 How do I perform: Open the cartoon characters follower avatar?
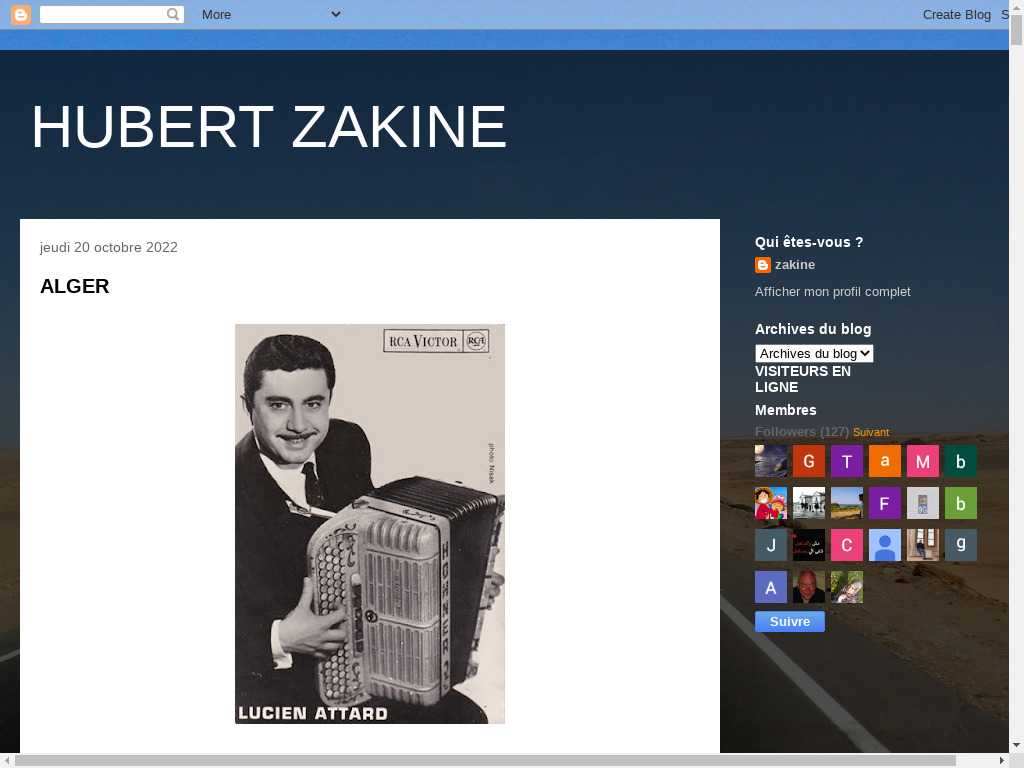click(x=771, y=503)
